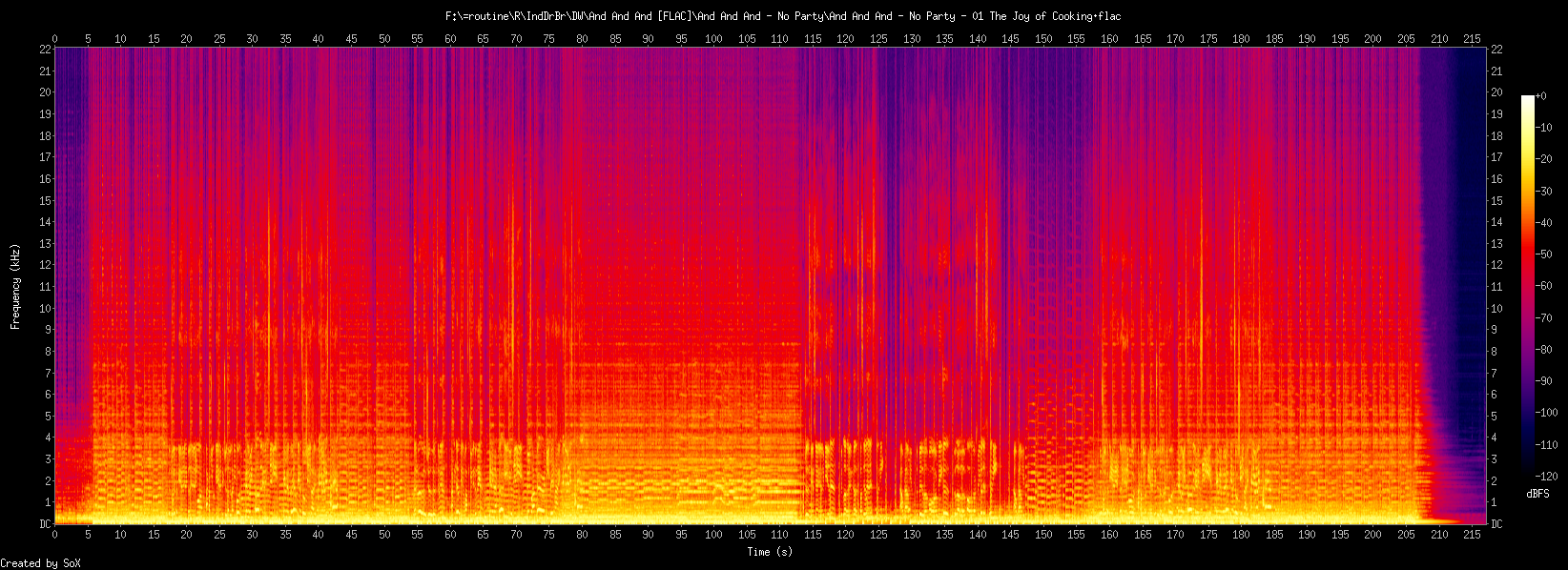
Task: Click the "215" tick on top time axis
Action: (x=1472, y=39)
